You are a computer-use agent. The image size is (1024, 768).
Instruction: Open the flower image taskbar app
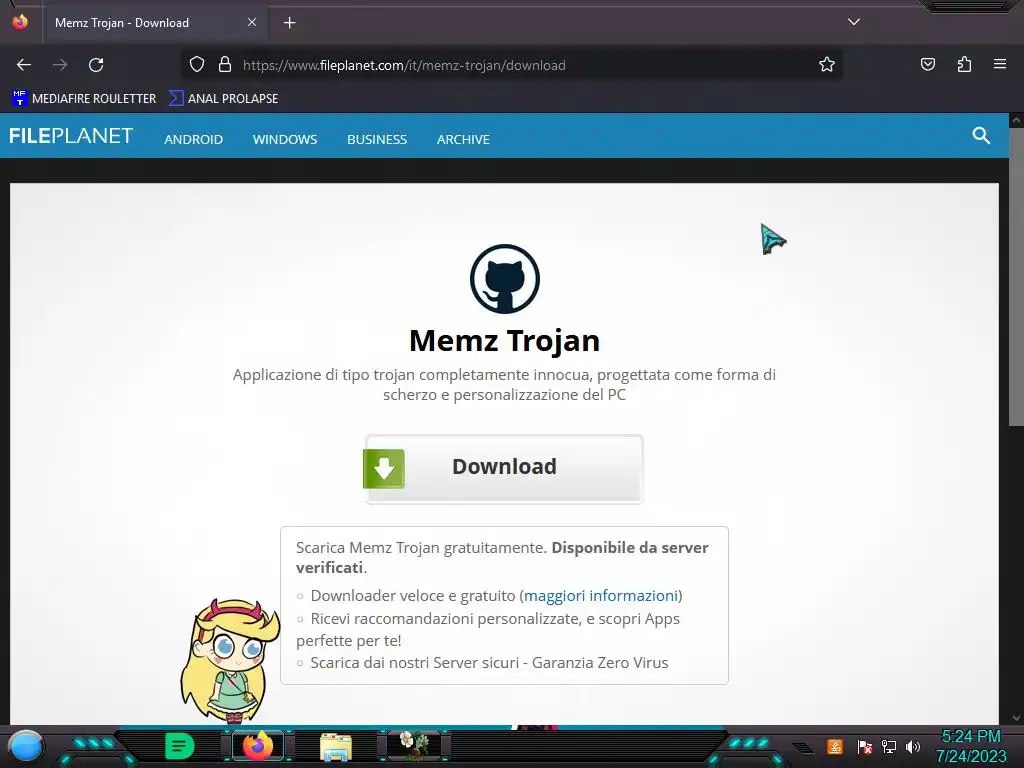[x=414, y=745]
